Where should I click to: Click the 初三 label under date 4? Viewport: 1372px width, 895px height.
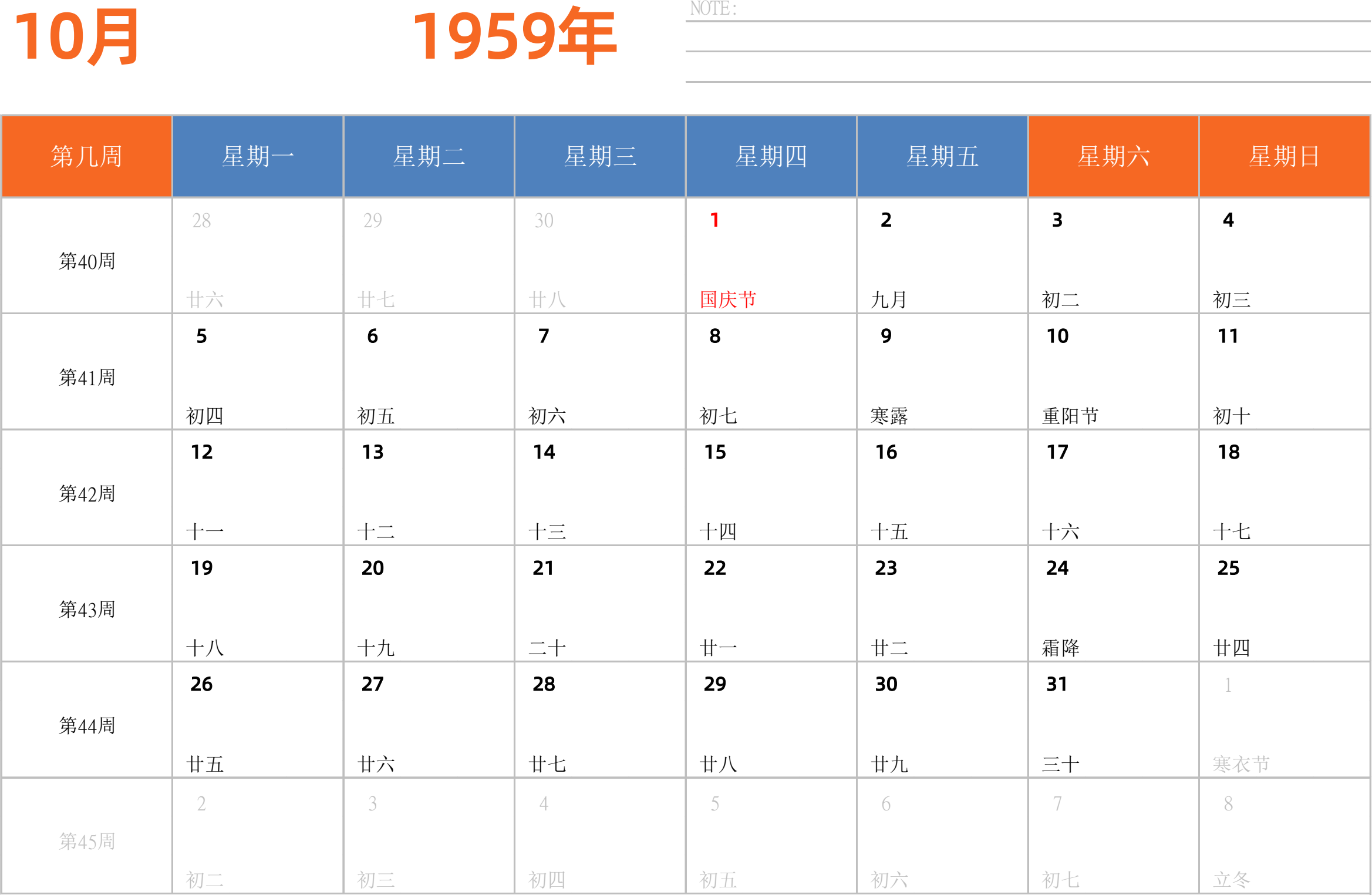pos(1232,300)
